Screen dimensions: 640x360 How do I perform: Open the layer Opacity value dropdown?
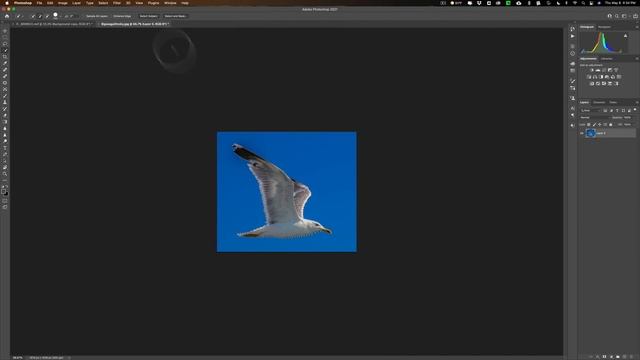pos(628,118)
